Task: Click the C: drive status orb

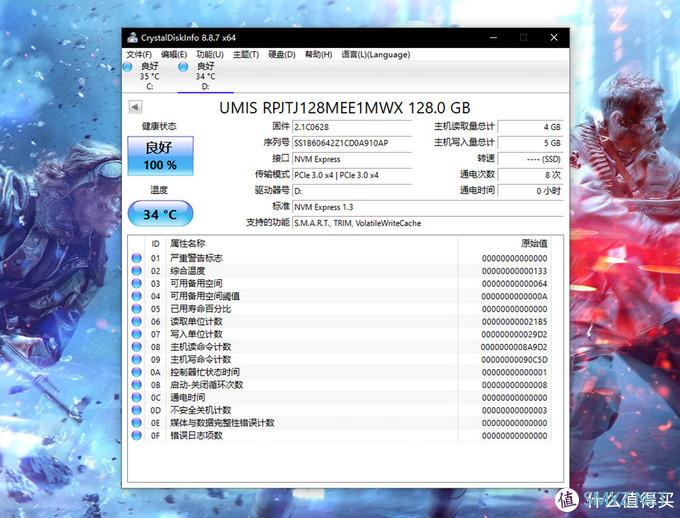Action: tap(128, 67)
